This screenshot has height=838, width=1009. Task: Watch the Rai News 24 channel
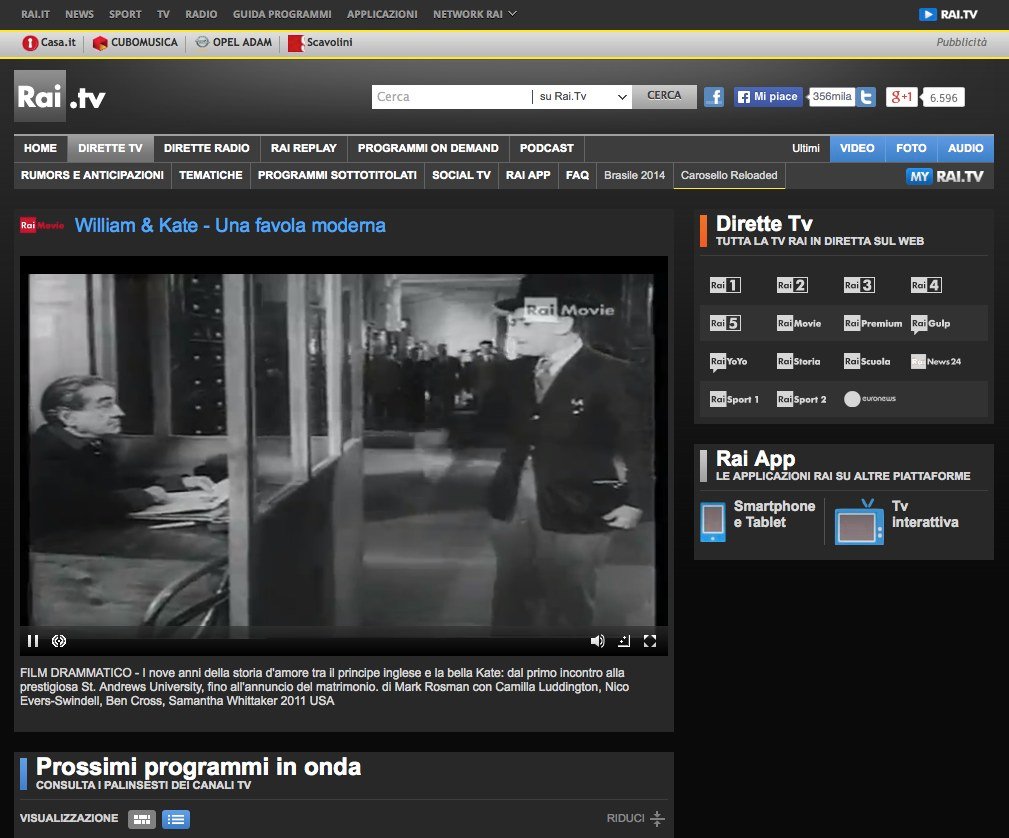click(936, 362)
